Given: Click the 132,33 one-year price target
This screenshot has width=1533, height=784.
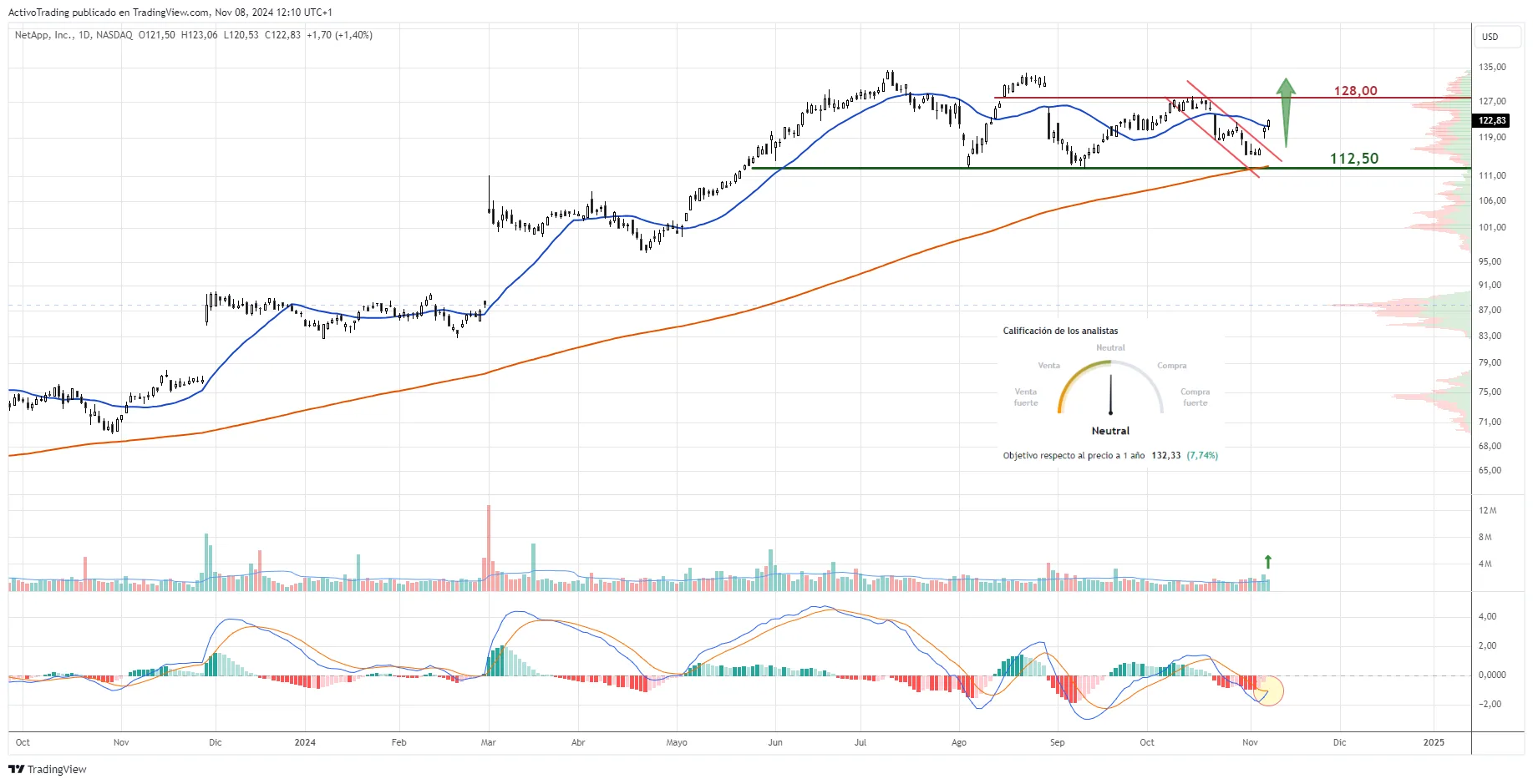Looking at the screenshot, I should pyautogui.click(x=1165, y=456).
